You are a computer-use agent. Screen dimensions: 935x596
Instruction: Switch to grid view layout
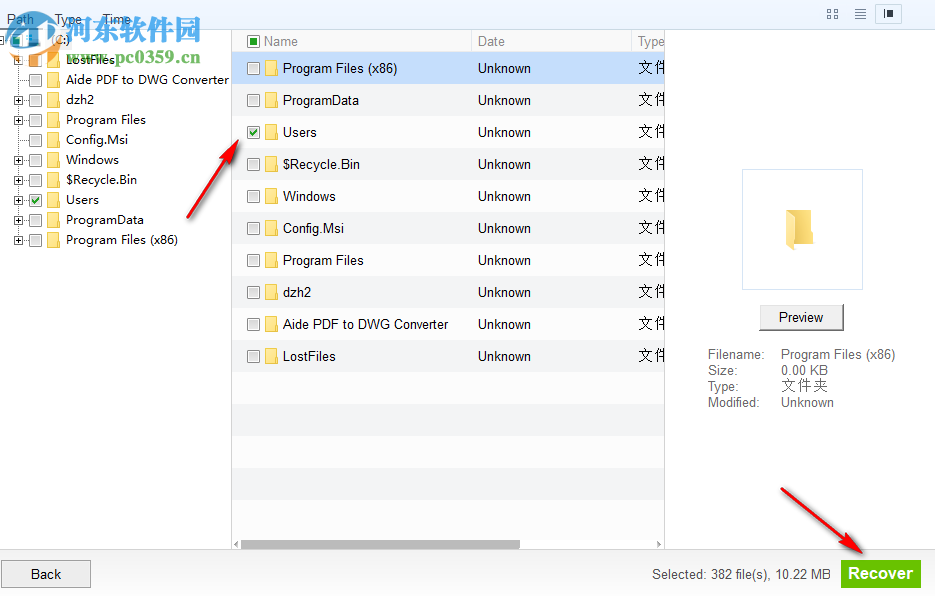832,14
